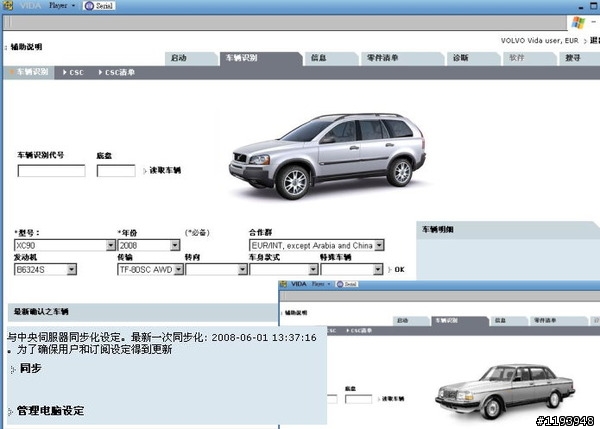Open the 软件 tab in main window
600x429 pixels.
[528, 58]
